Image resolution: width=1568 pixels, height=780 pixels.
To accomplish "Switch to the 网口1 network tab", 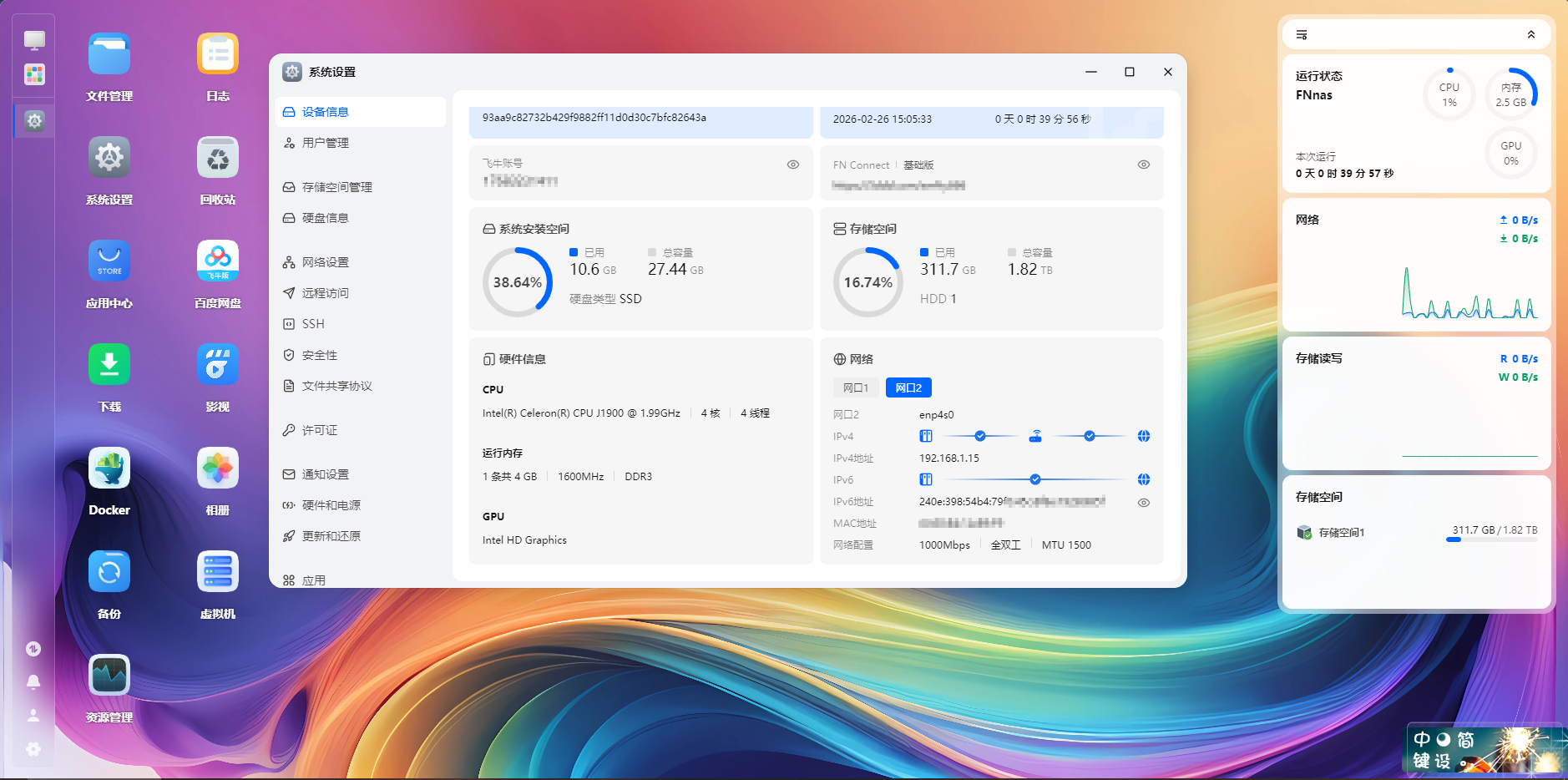I will point(855,388).
